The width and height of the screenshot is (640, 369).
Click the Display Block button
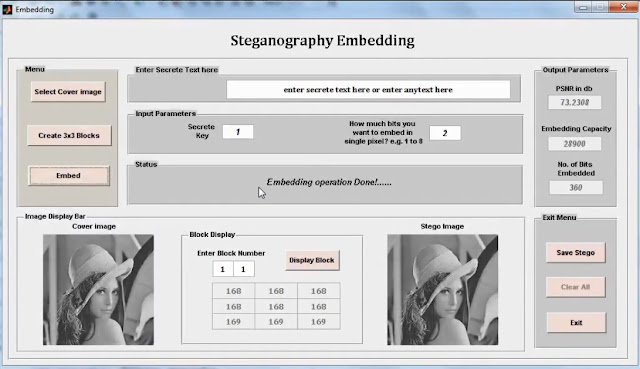[312, 260]
